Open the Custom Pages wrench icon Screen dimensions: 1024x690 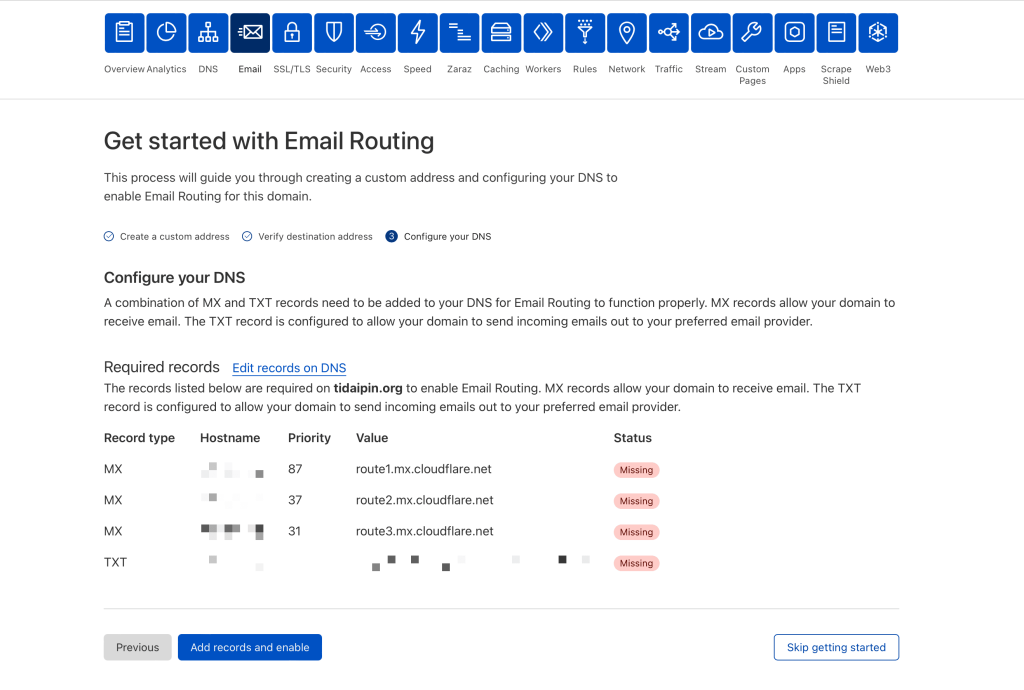point(752,33)
